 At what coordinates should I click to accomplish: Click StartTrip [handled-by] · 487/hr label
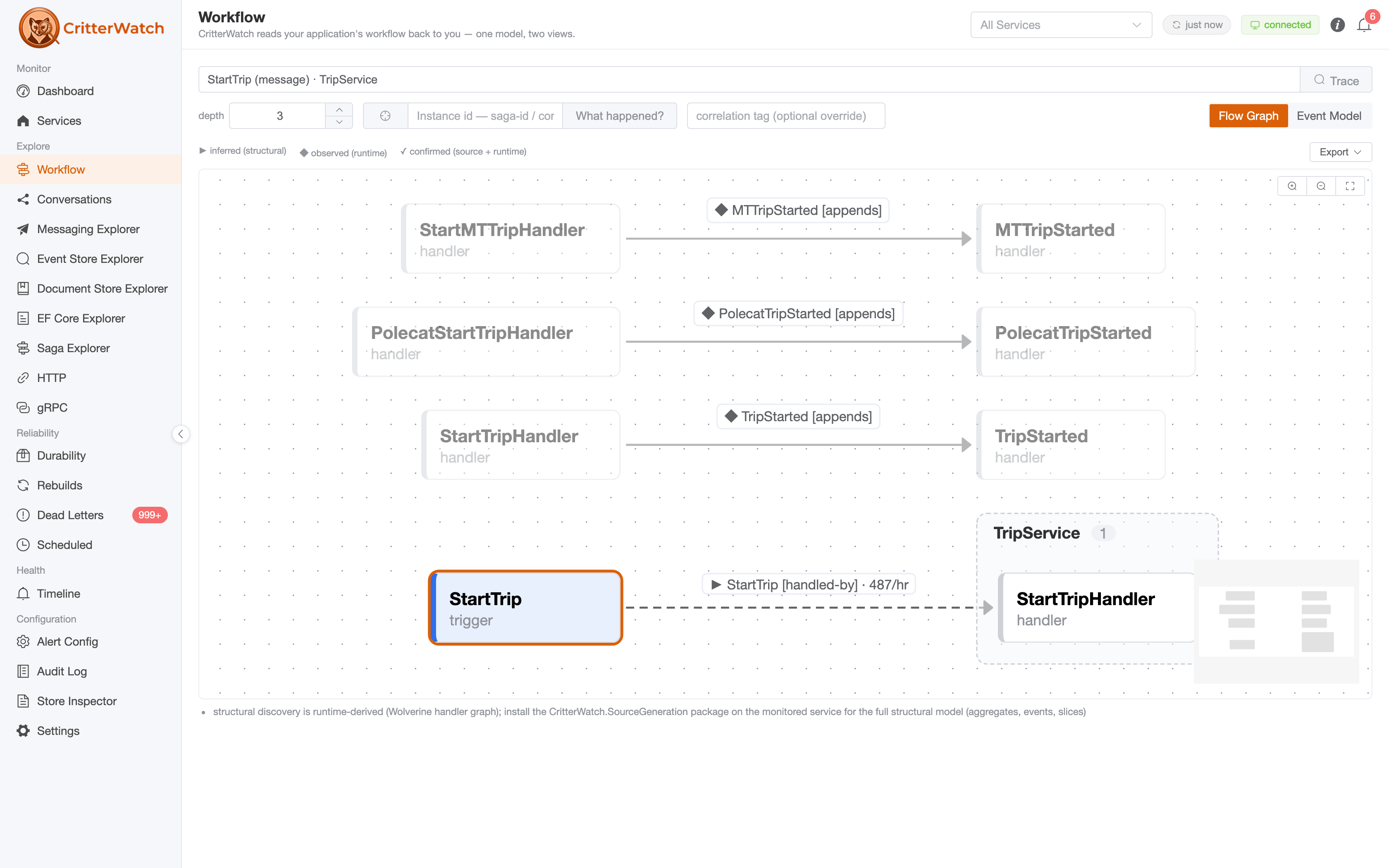coord(809,584)
